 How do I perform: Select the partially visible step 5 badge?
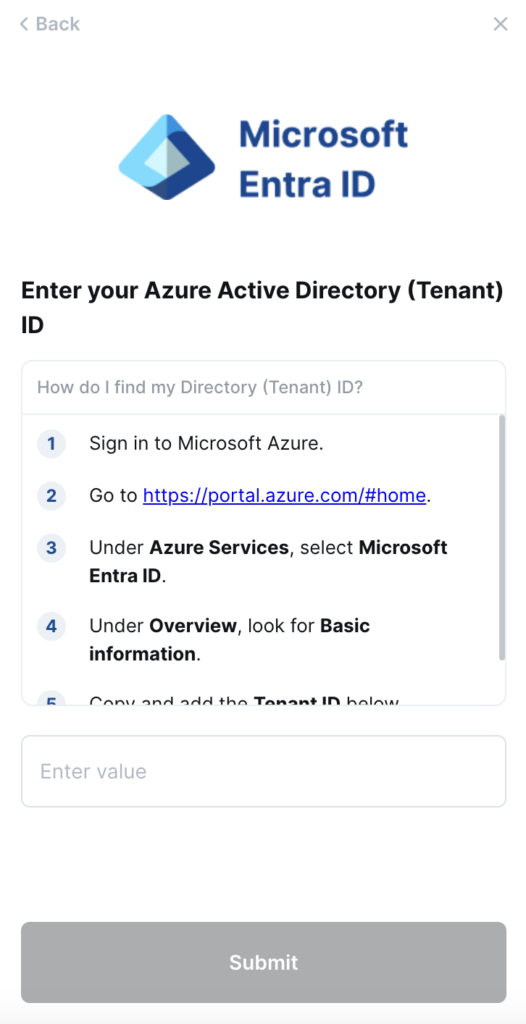coord(51,699)
